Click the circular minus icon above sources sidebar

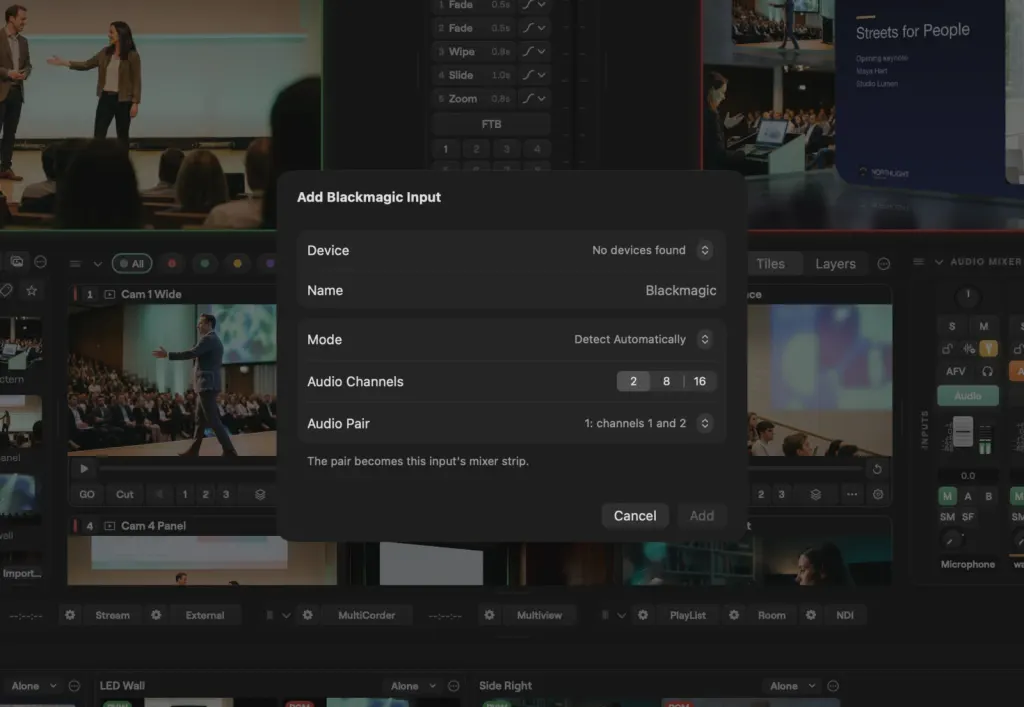pyautogui.click(x=40, y=262)
